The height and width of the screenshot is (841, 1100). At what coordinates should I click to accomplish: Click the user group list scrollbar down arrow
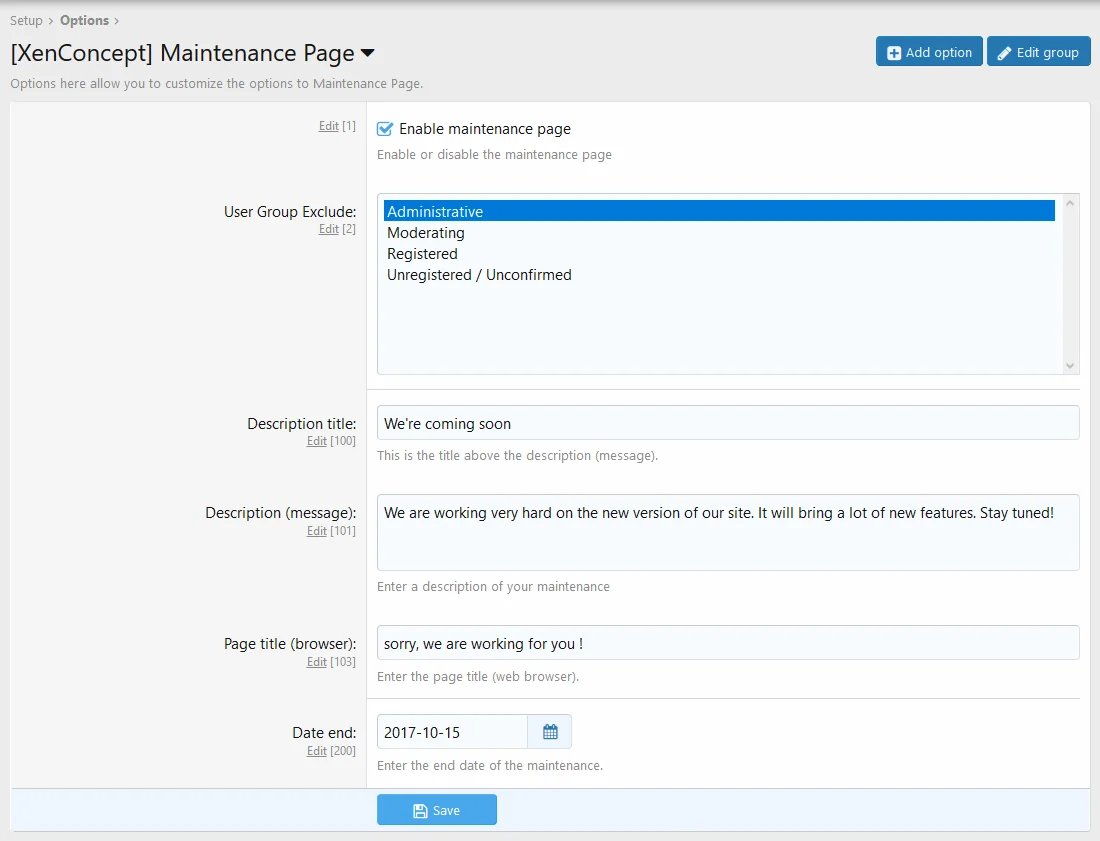click(1070, 366)
